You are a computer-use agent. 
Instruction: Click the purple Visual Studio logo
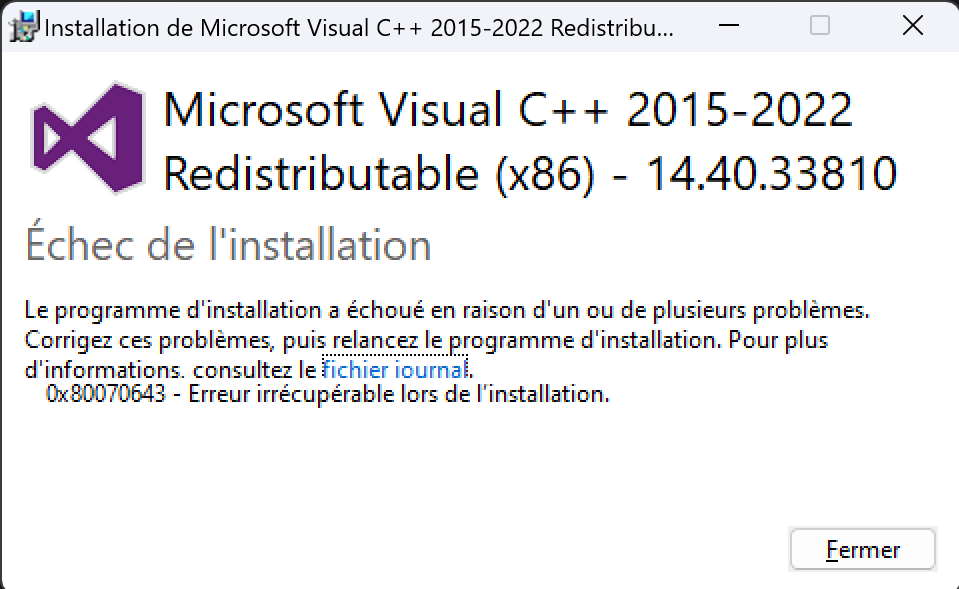[88, 138]
